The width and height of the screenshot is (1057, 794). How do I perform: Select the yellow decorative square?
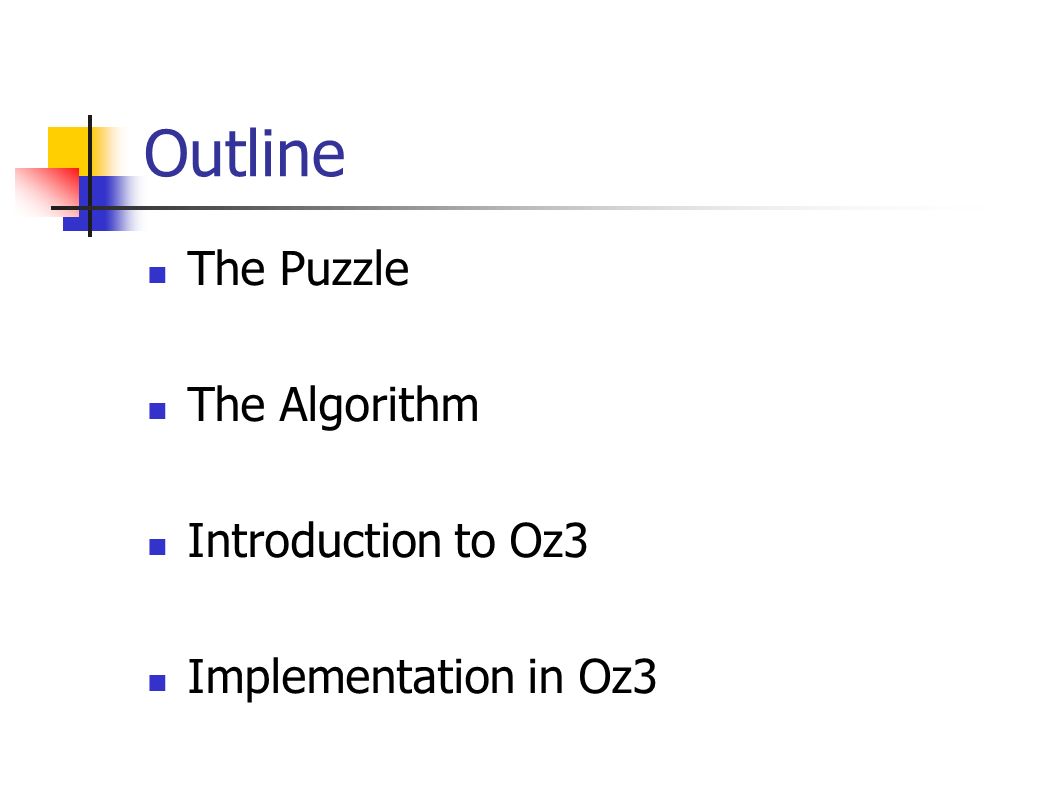[x=69, y=148]
